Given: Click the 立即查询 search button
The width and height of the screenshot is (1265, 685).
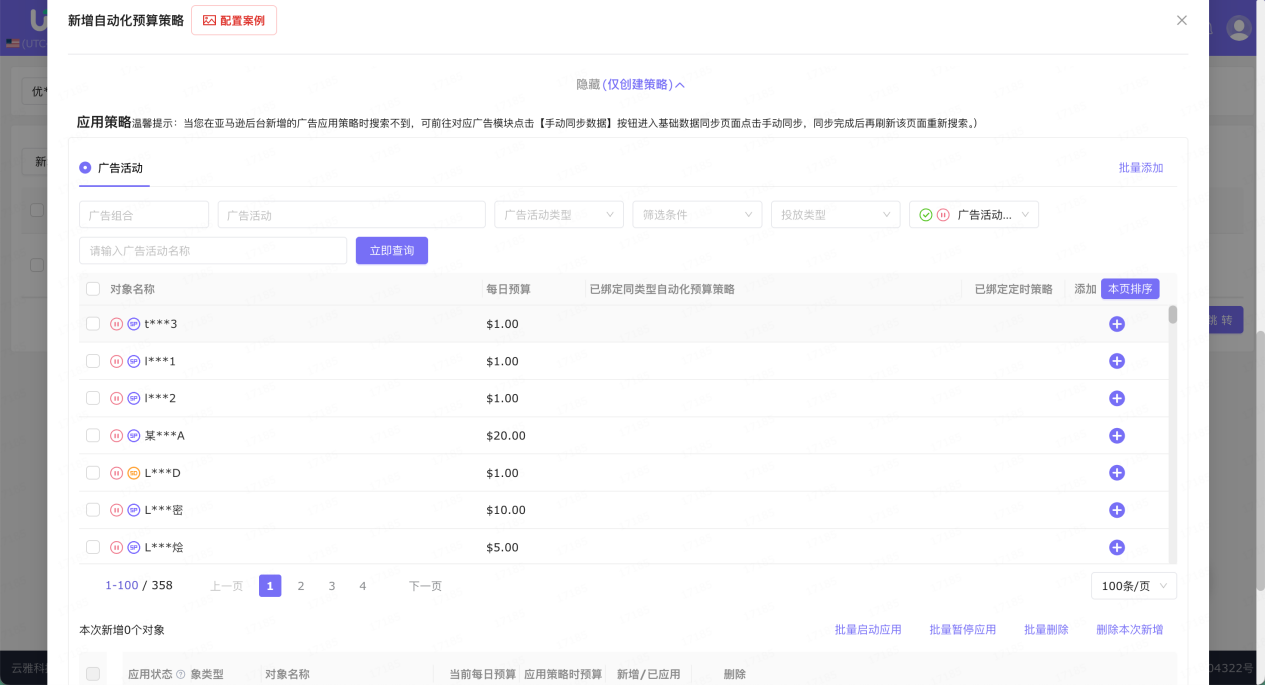Looking at the screenshot, I should coord(391,250).
